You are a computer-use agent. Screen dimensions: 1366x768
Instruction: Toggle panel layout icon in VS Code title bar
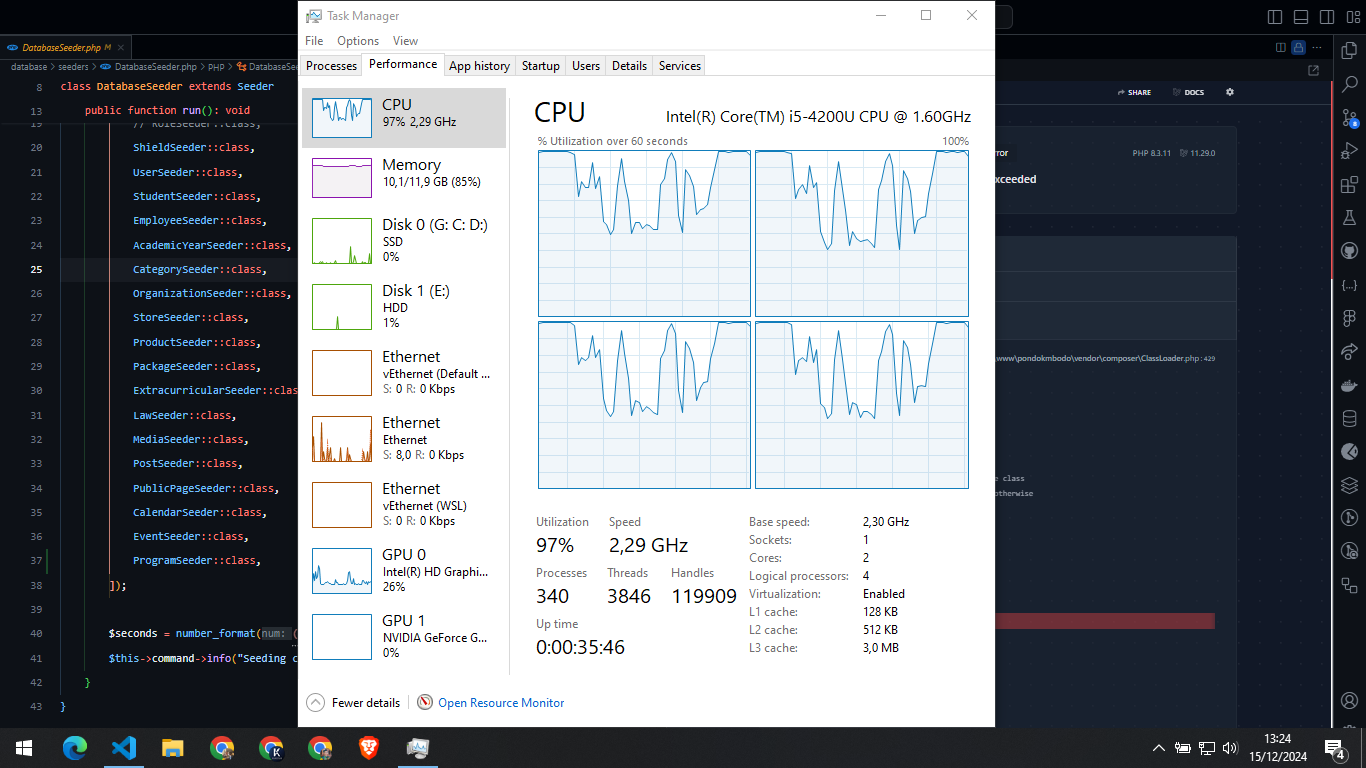click(1301, 17)
